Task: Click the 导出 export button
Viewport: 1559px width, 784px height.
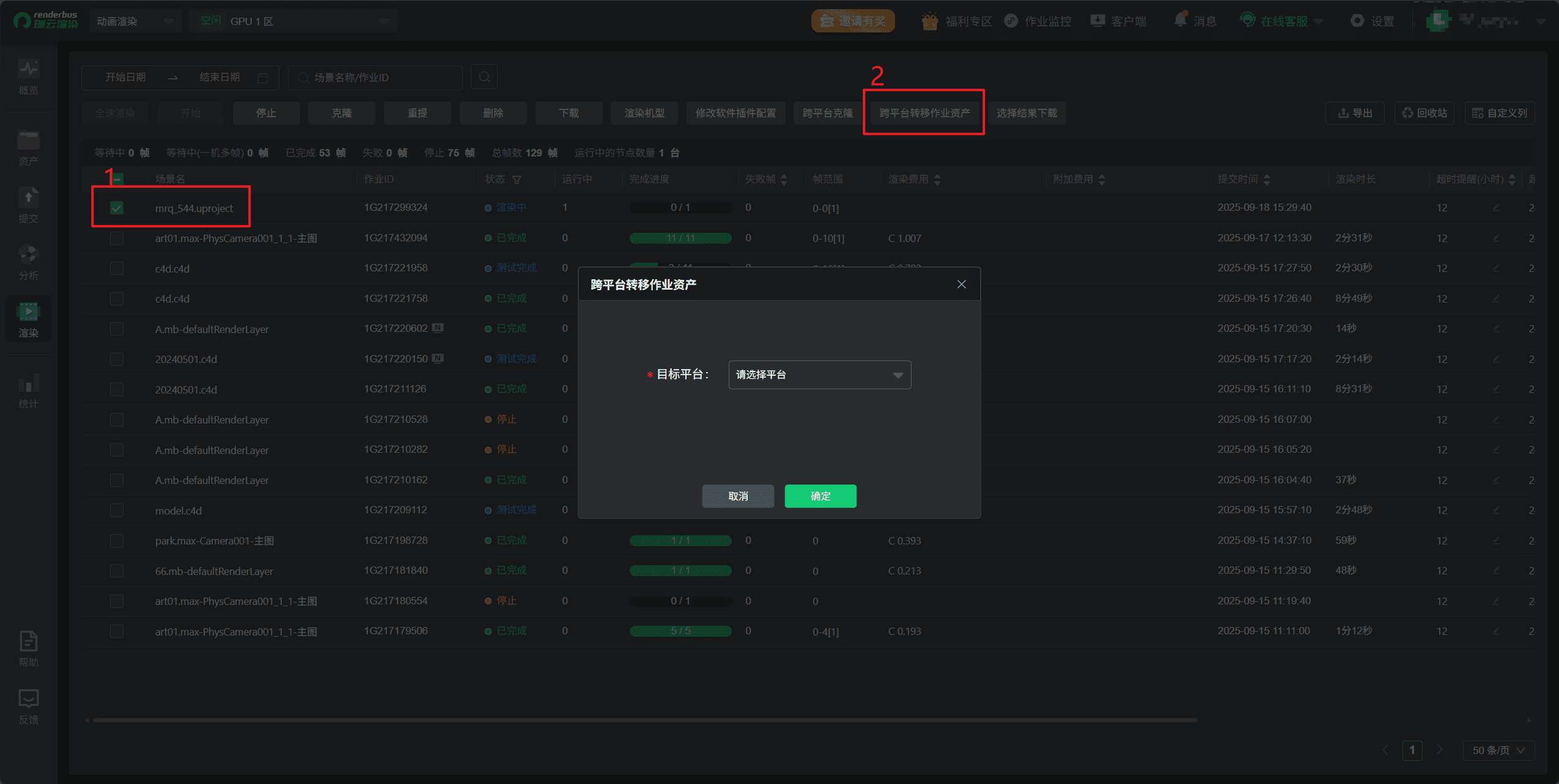Action: pyautogui.click(x=1355, y=113)
